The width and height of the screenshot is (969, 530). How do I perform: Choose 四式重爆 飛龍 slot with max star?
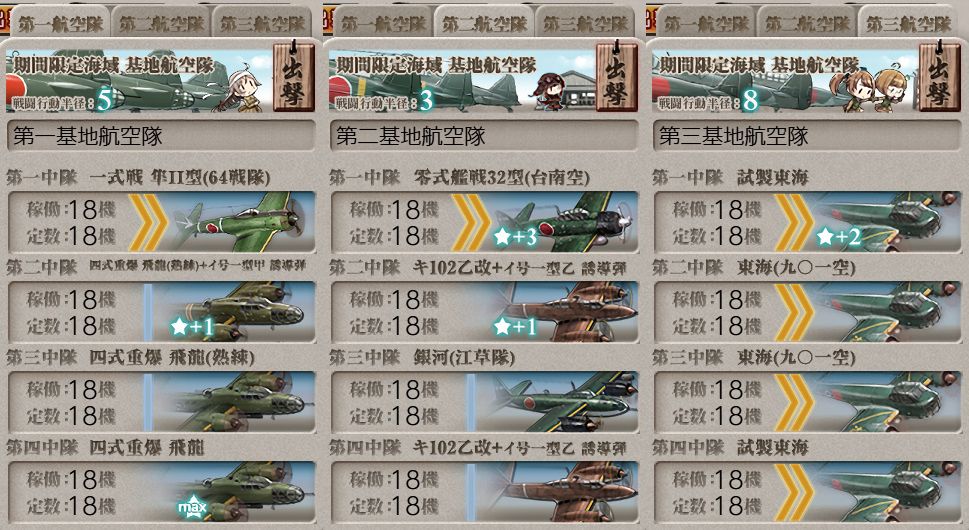tap(162, 492)
